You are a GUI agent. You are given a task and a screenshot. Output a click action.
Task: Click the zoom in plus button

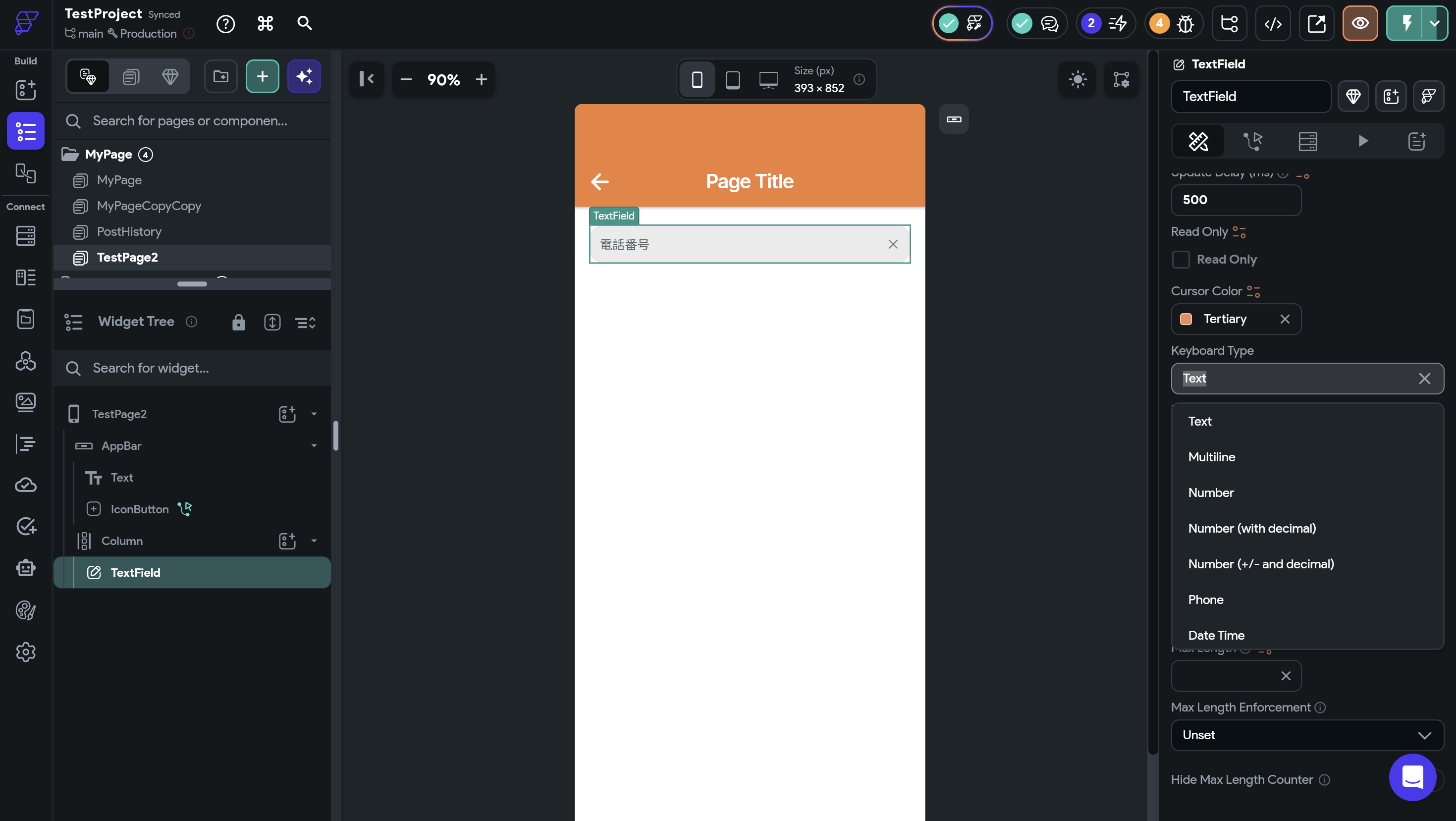point(481,80)
